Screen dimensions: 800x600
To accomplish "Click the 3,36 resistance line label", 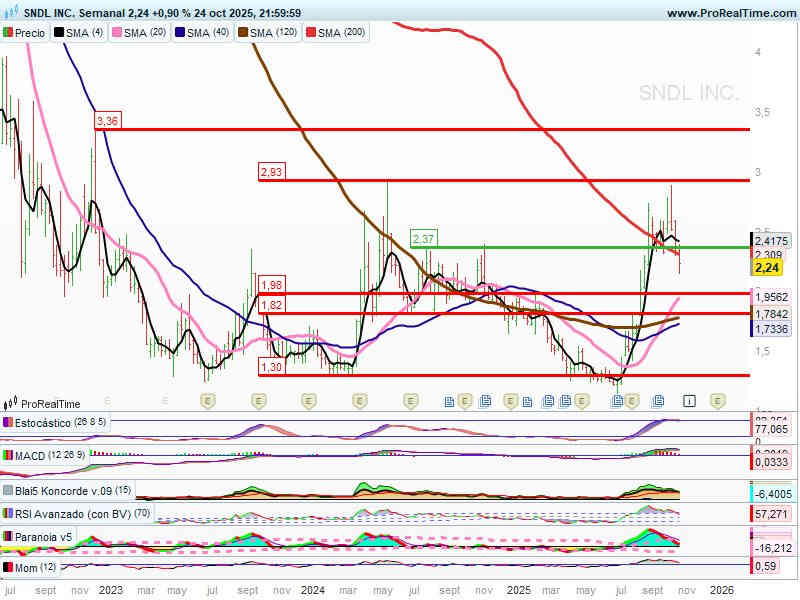I will tap(106, 121).
